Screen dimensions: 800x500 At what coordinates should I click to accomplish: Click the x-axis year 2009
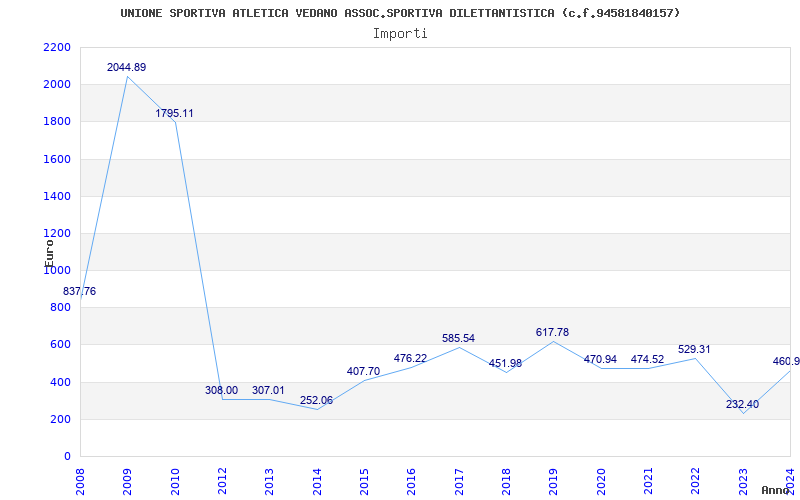(x=127, y=482)
